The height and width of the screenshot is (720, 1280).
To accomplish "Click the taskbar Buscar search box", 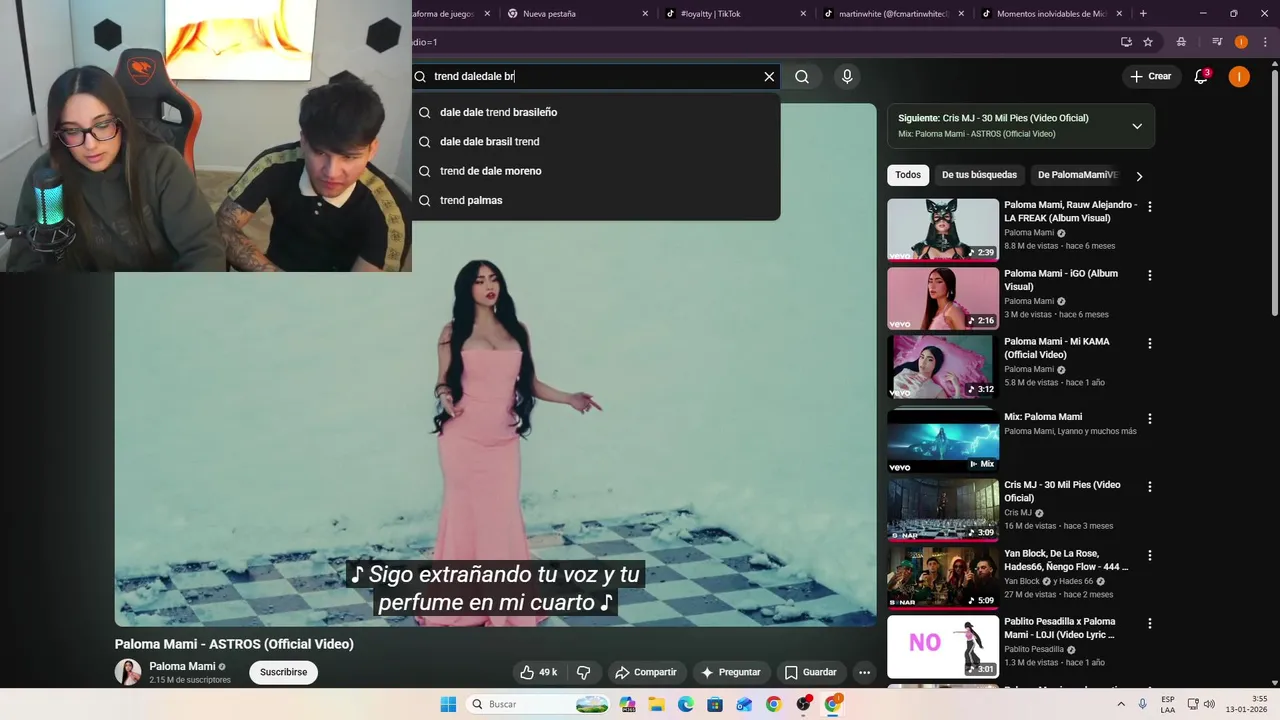I will pos(540,704).
